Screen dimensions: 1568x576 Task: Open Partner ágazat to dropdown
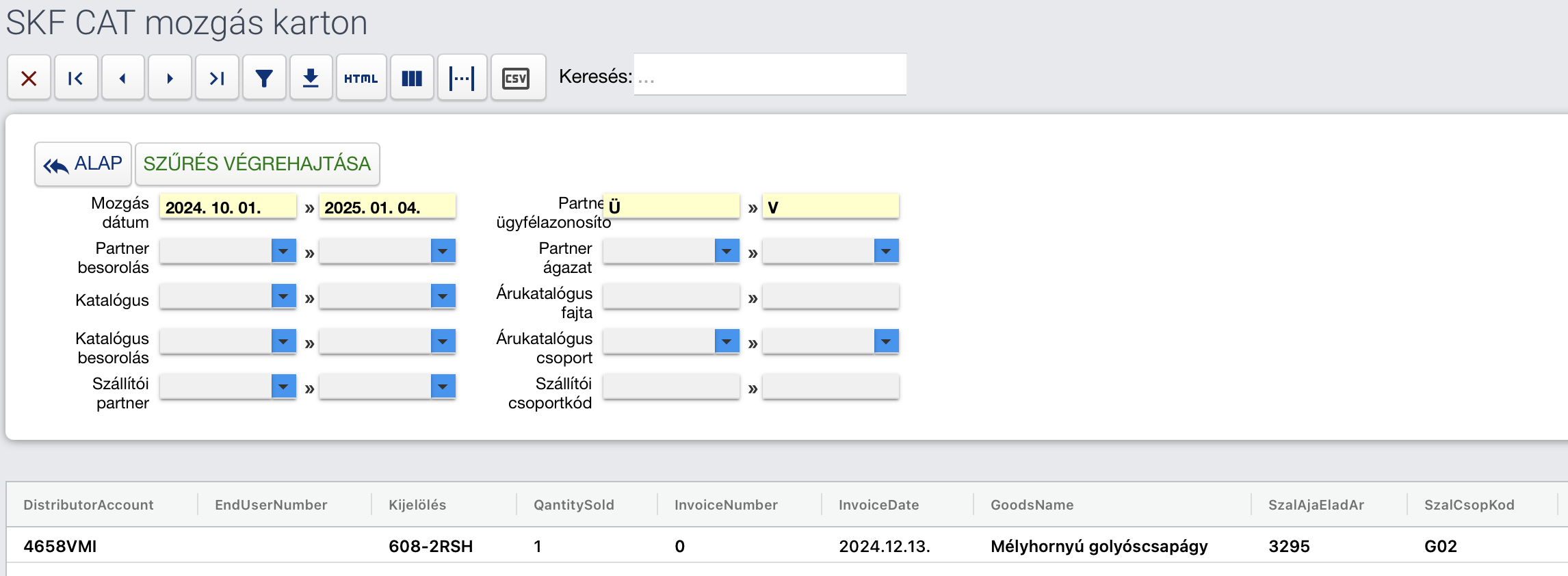click(x=886, y=251)
